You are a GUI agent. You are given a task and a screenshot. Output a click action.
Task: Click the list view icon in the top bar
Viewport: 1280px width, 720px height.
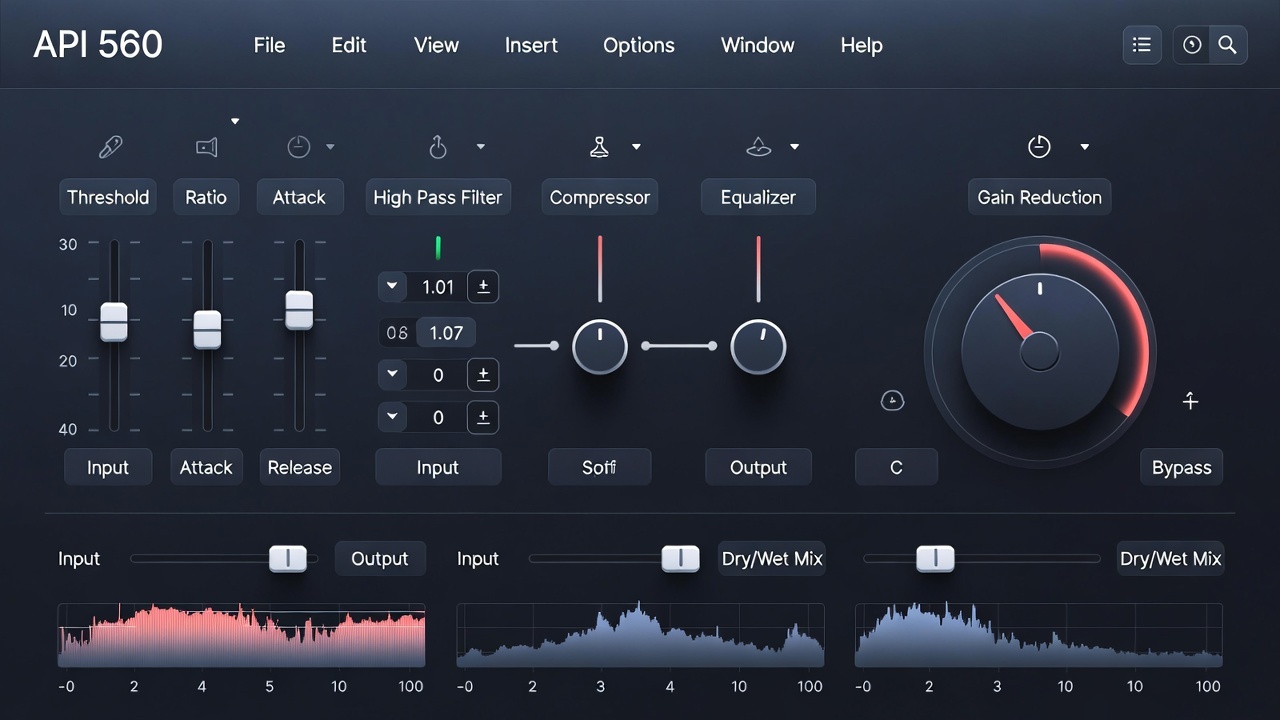pos(1142,45)
